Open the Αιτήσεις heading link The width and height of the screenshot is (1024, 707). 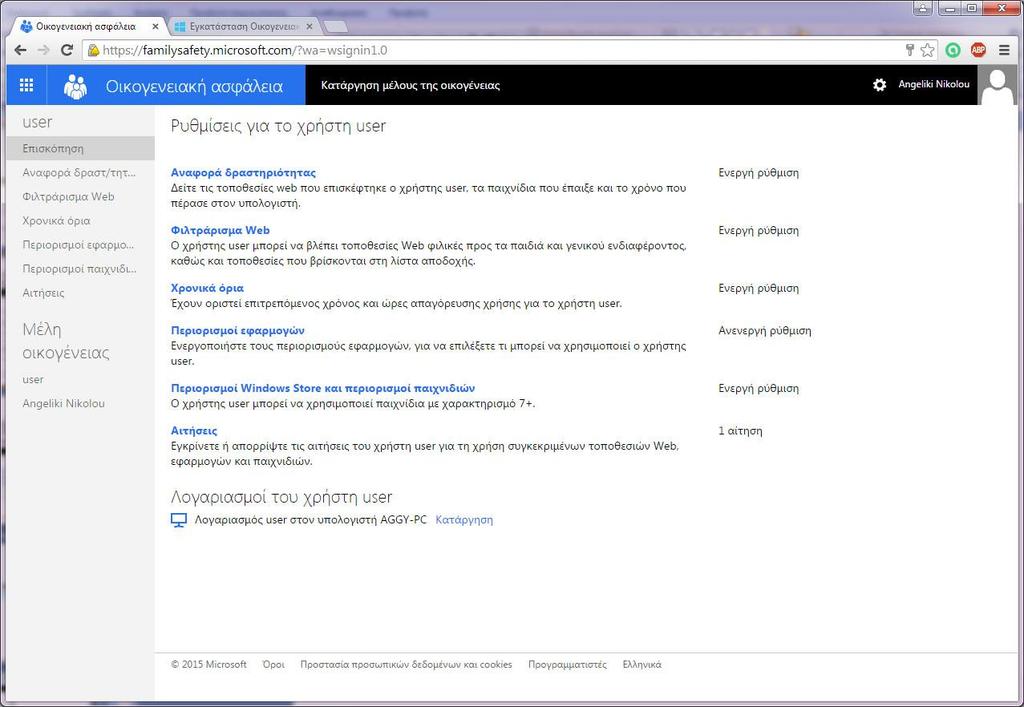tap(194, 430)
